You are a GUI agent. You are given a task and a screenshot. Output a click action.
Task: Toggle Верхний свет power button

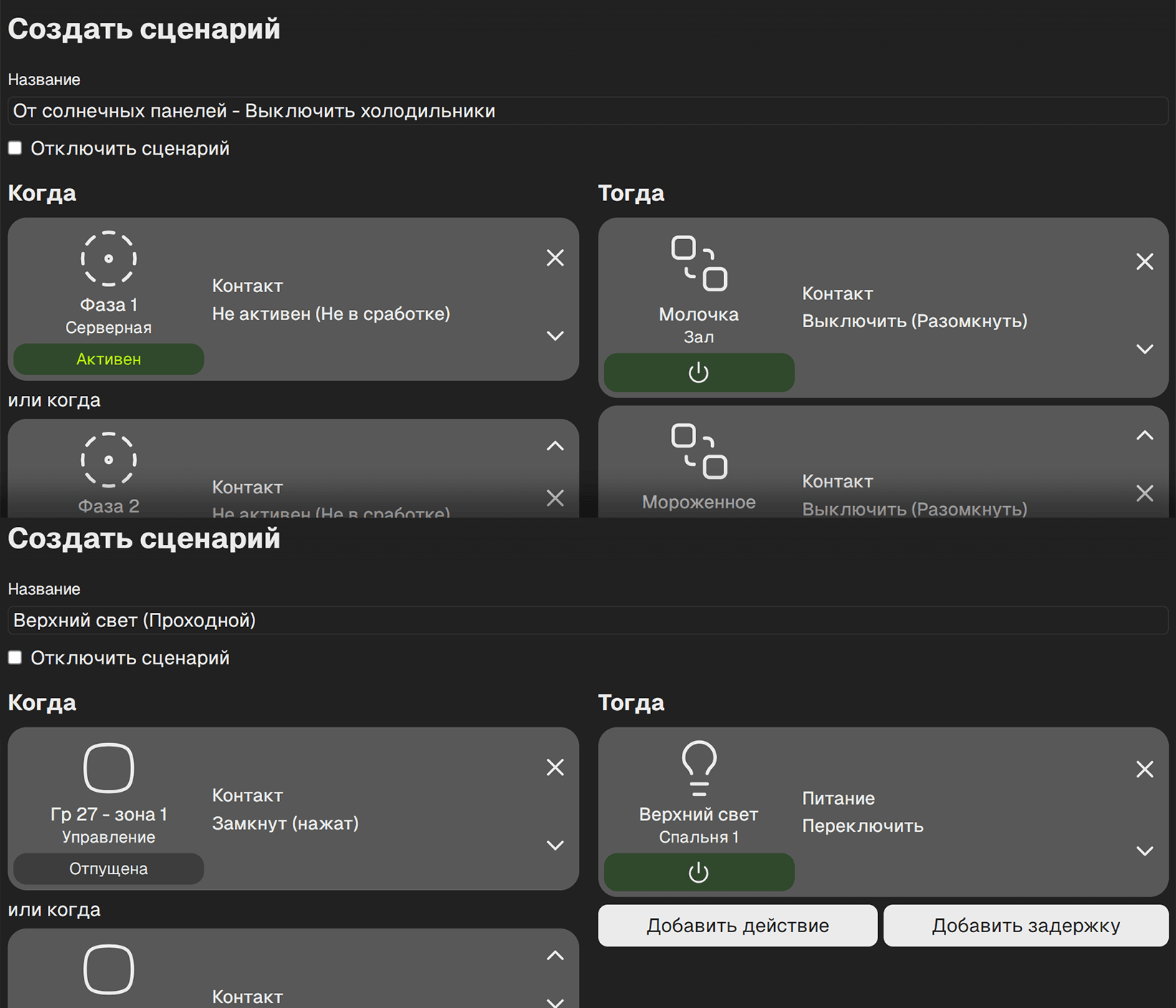pyautogui.click(x=698, y=872)
